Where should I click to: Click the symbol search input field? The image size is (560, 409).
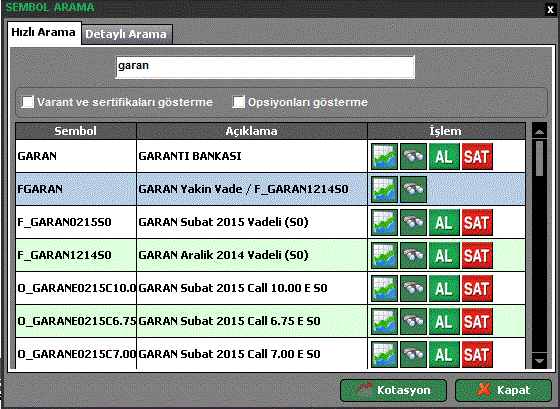tap(265, 67)
